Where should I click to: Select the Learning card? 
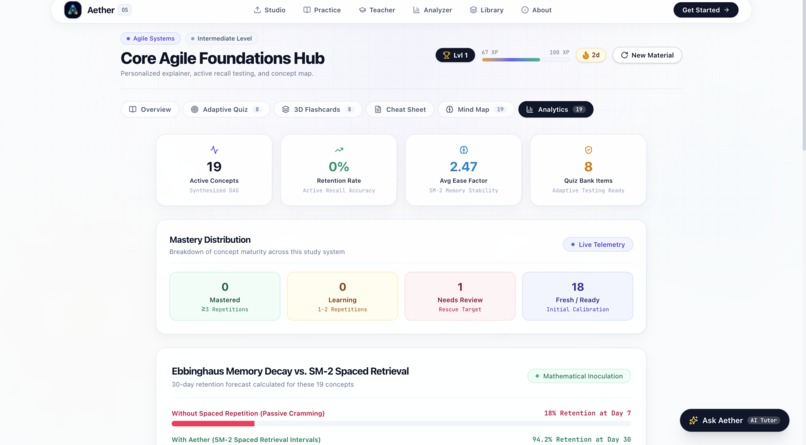342,296
